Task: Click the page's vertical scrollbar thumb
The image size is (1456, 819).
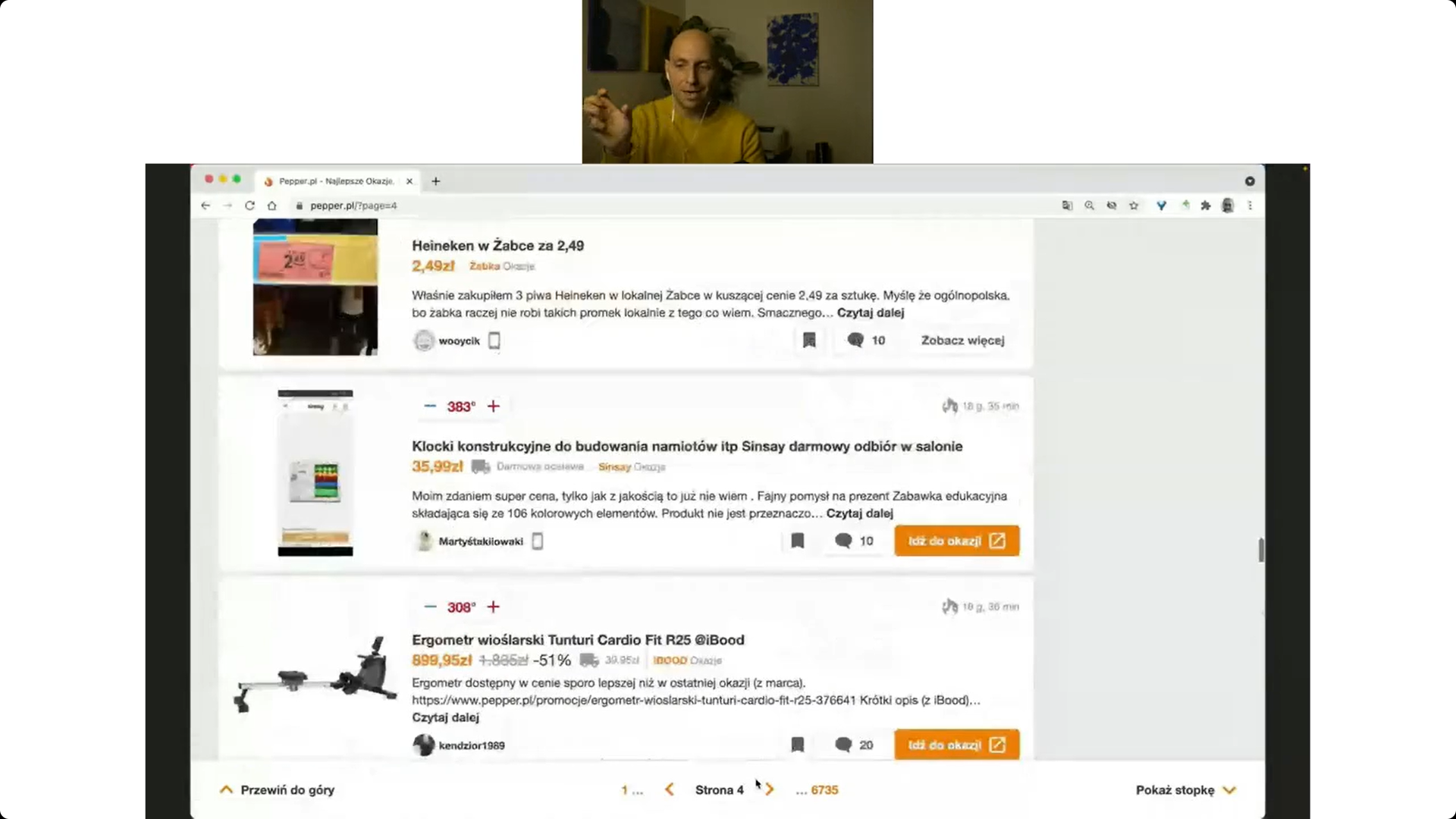Action: (x=1261, y=551)
